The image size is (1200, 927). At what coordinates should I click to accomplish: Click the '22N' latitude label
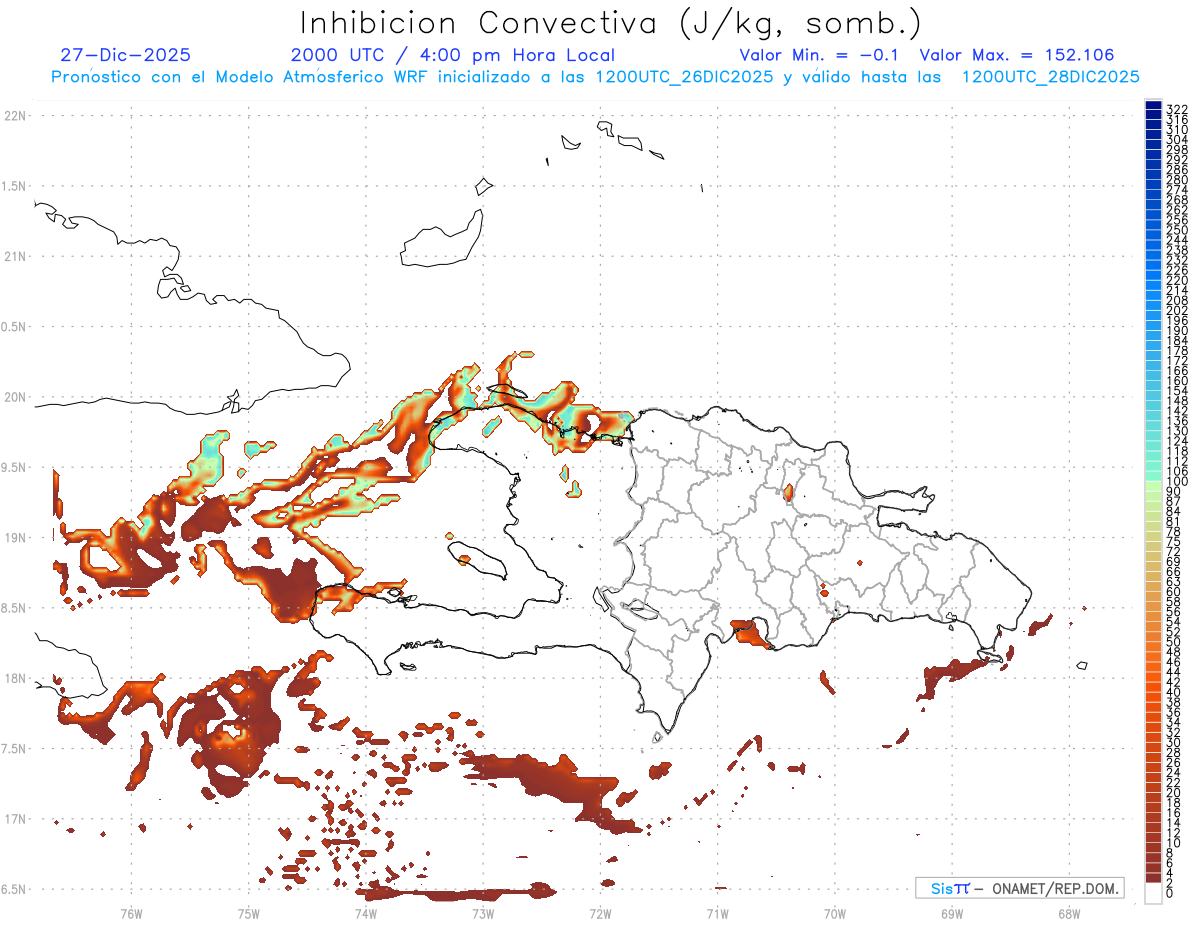coord(15,115)
